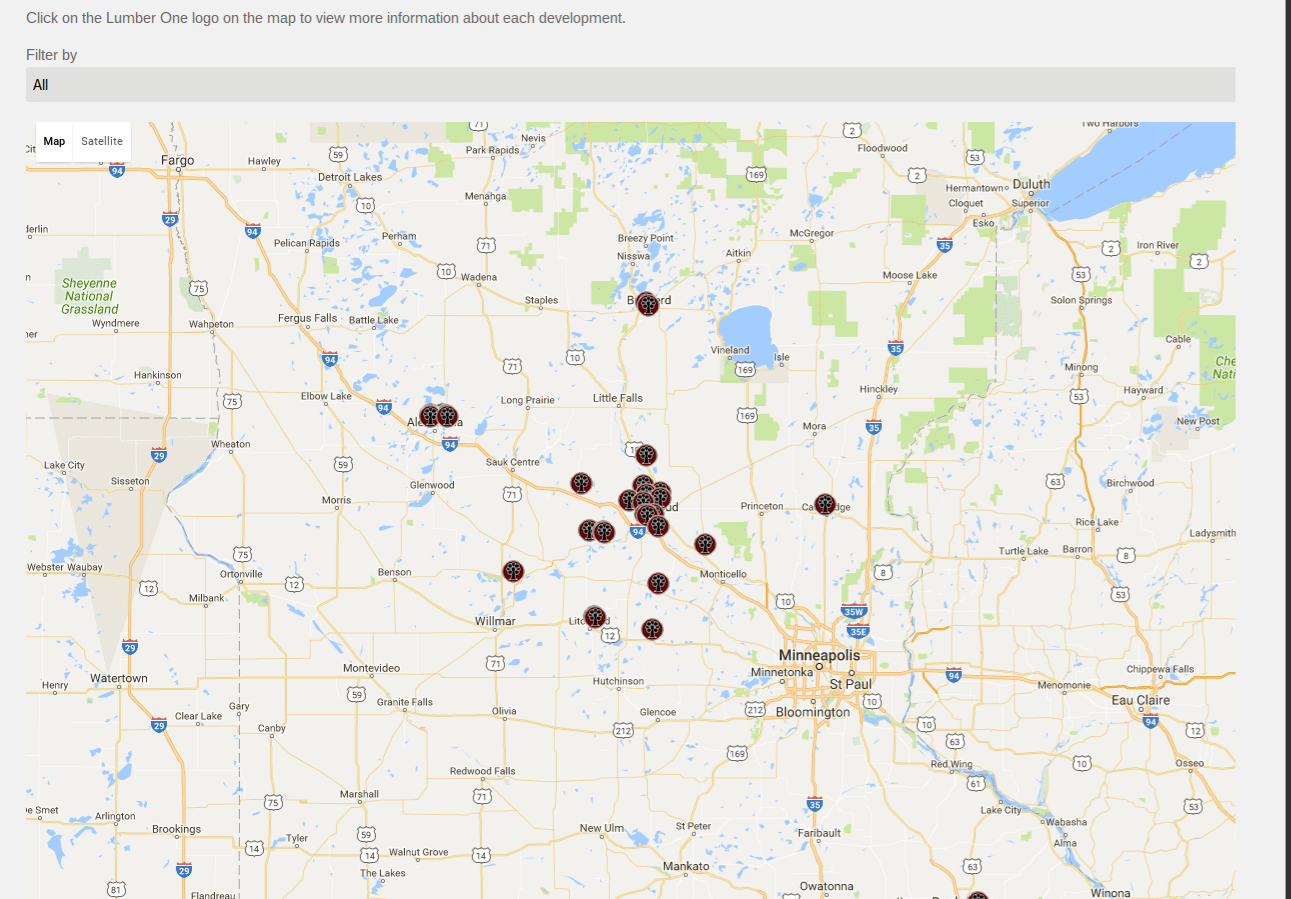
Task: Select the Map view tab
Action: click(x=54, y=142)
